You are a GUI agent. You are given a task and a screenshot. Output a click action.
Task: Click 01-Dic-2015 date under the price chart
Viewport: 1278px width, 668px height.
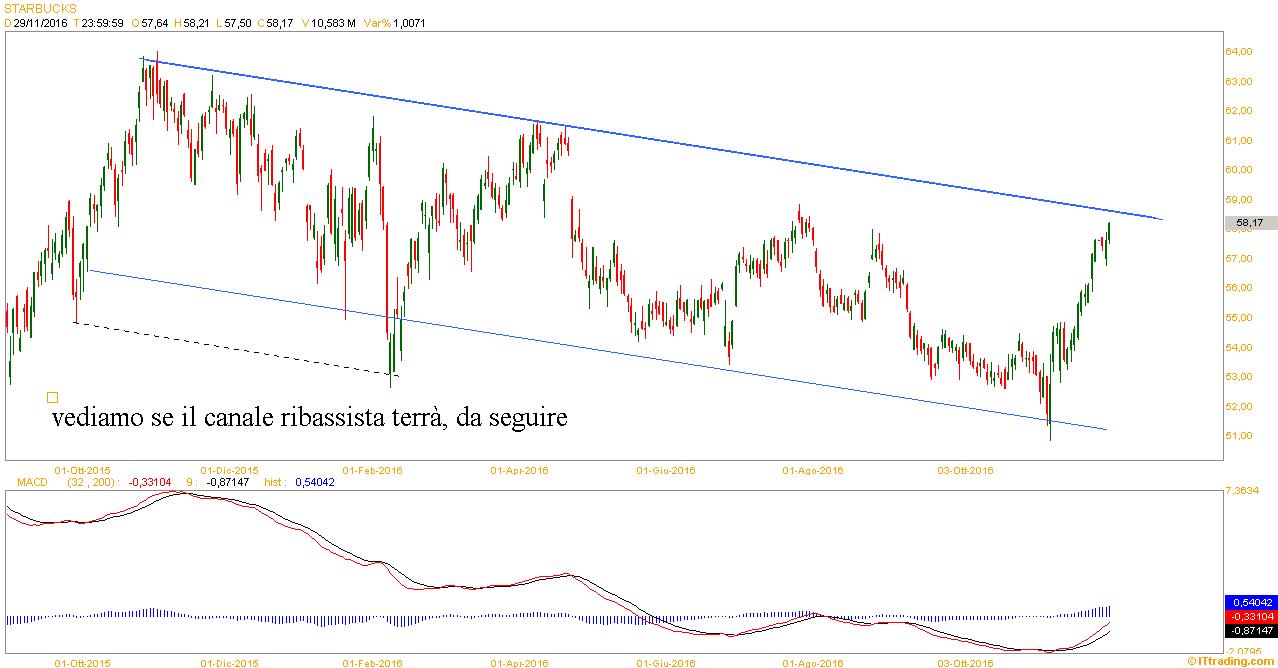230,469
